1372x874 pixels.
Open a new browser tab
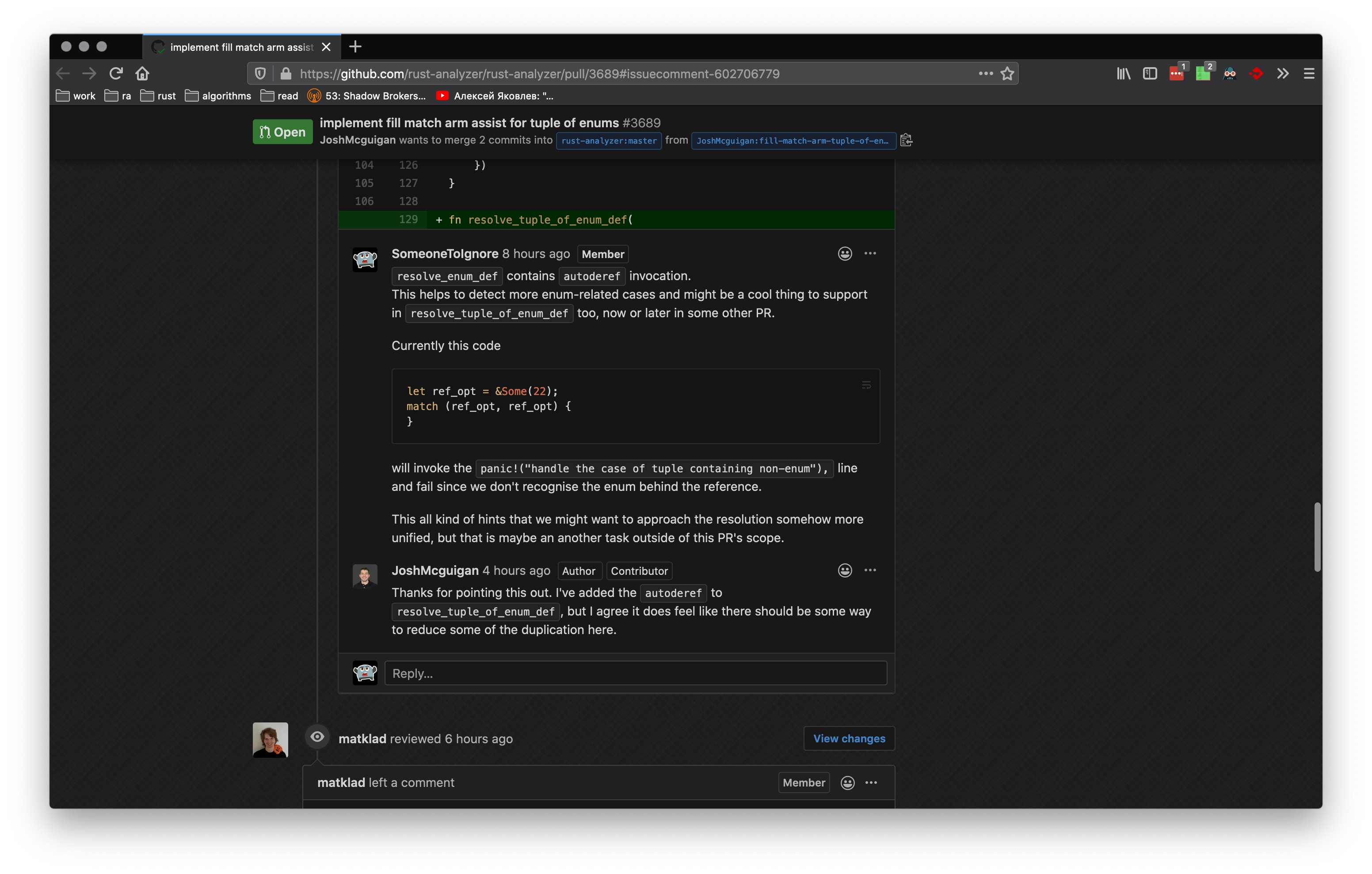point(355,47)
